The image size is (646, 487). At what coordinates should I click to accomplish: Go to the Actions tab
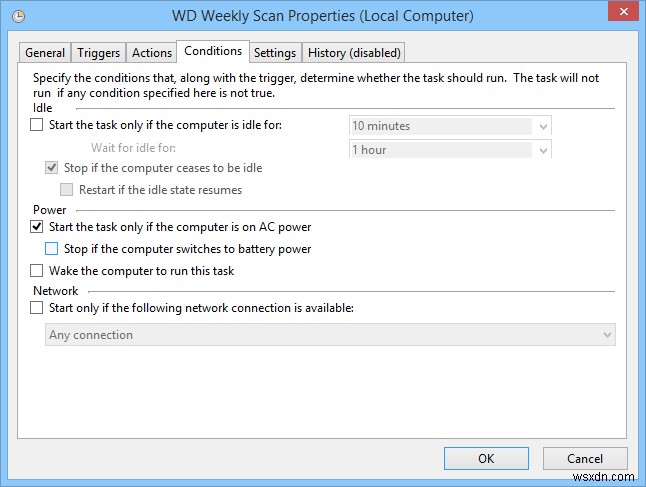point(152,53)
